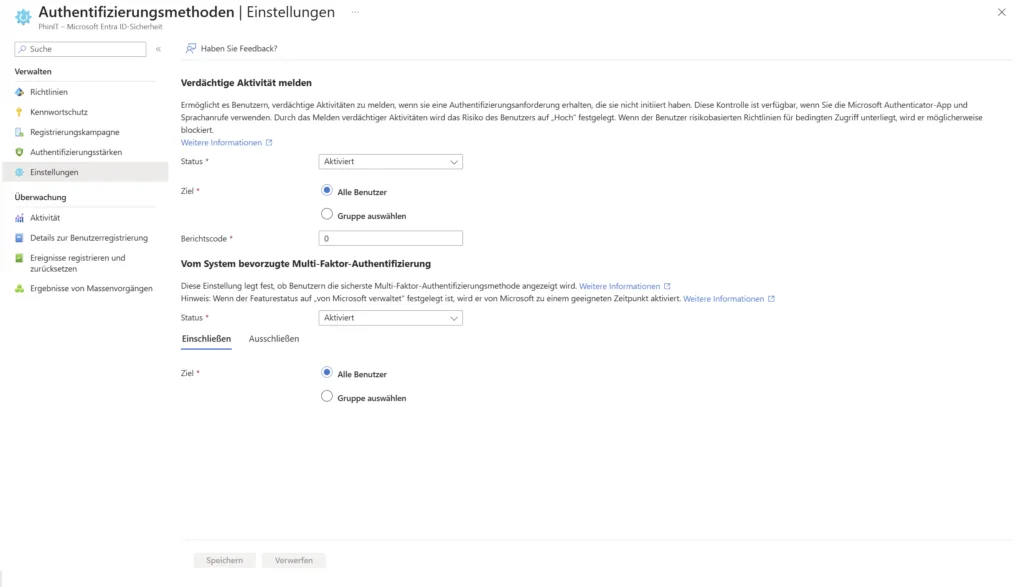Click the Aktivität chart icon
The image size is (1024, 587).
[x=19, y=218]
